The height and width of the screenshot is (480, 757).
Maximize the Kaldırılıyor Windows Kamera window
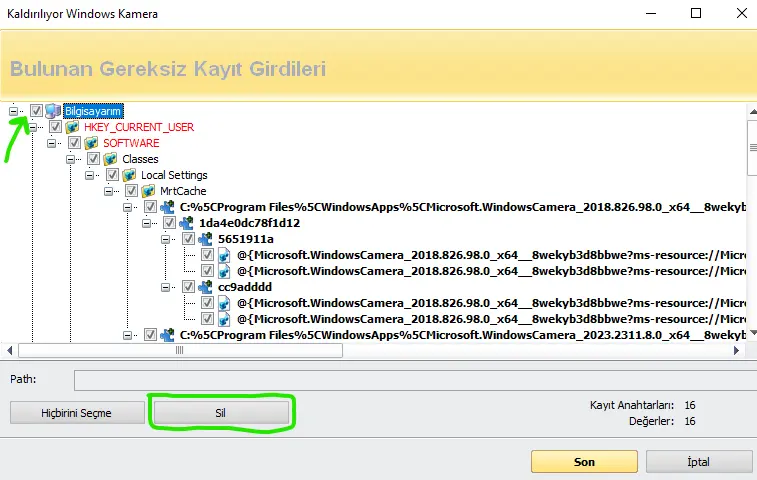(696, 13)
